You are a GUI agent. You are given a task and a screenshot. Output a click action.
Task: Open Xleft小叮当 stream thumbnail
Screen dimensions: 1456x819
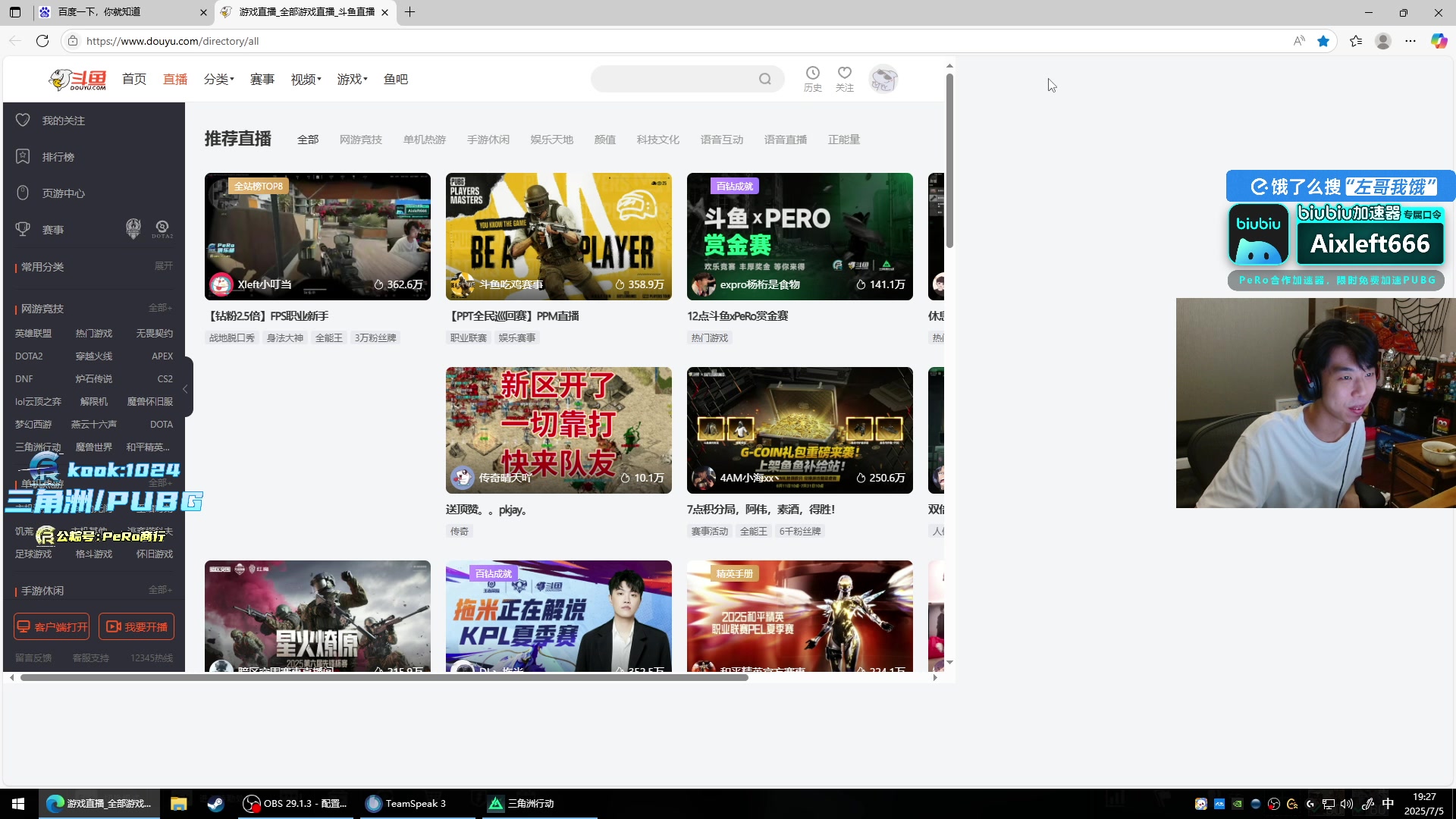[x=318, y=236]
